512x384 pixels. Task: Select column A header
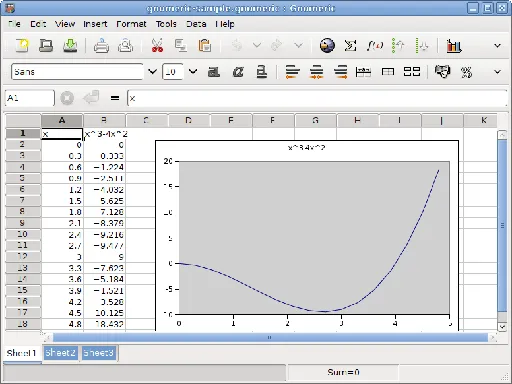pyautogui.click(x=62, y=120)
